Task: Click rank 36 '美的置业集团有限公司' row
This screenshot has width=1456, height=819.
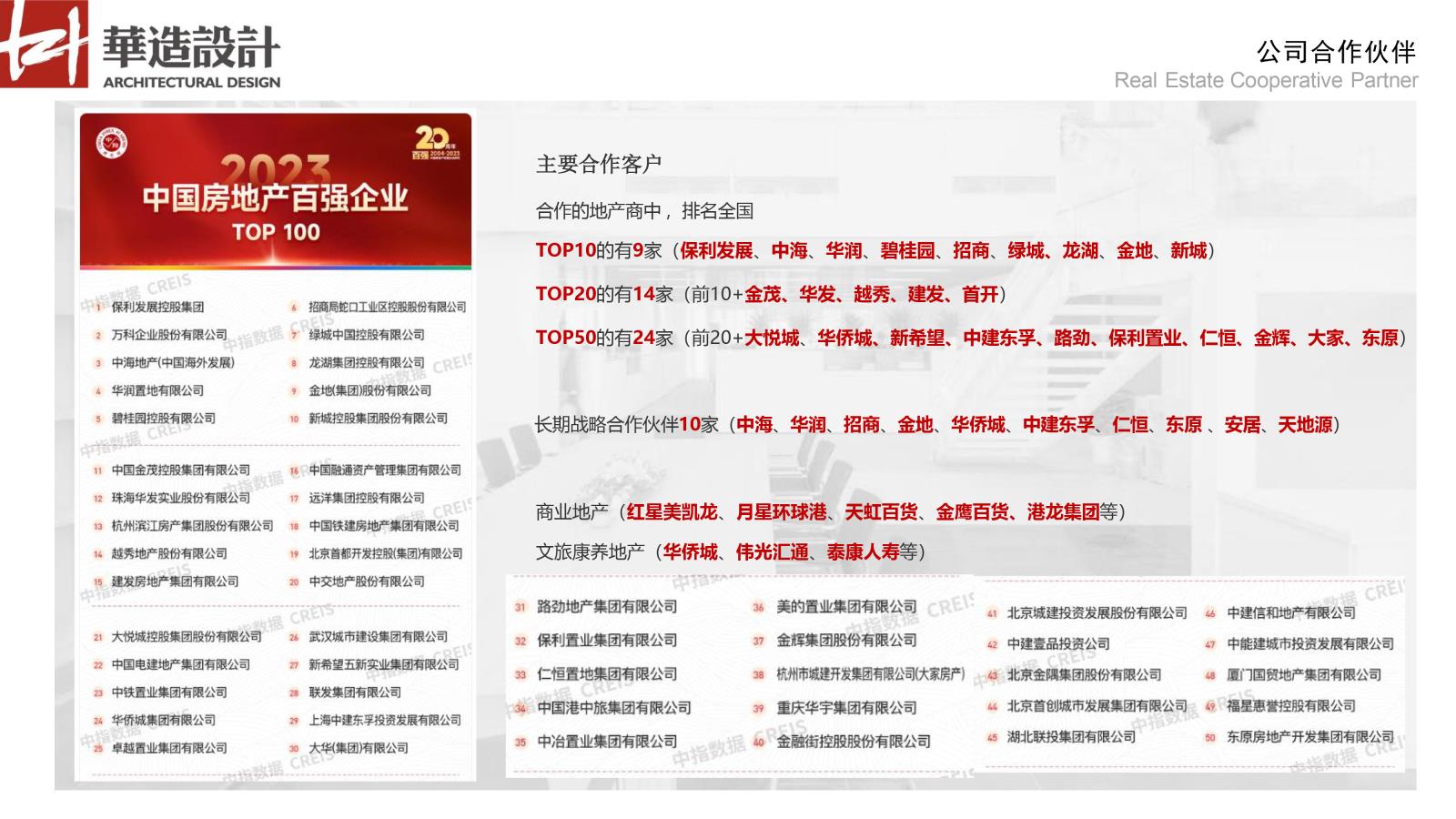Action: (835, 607)
